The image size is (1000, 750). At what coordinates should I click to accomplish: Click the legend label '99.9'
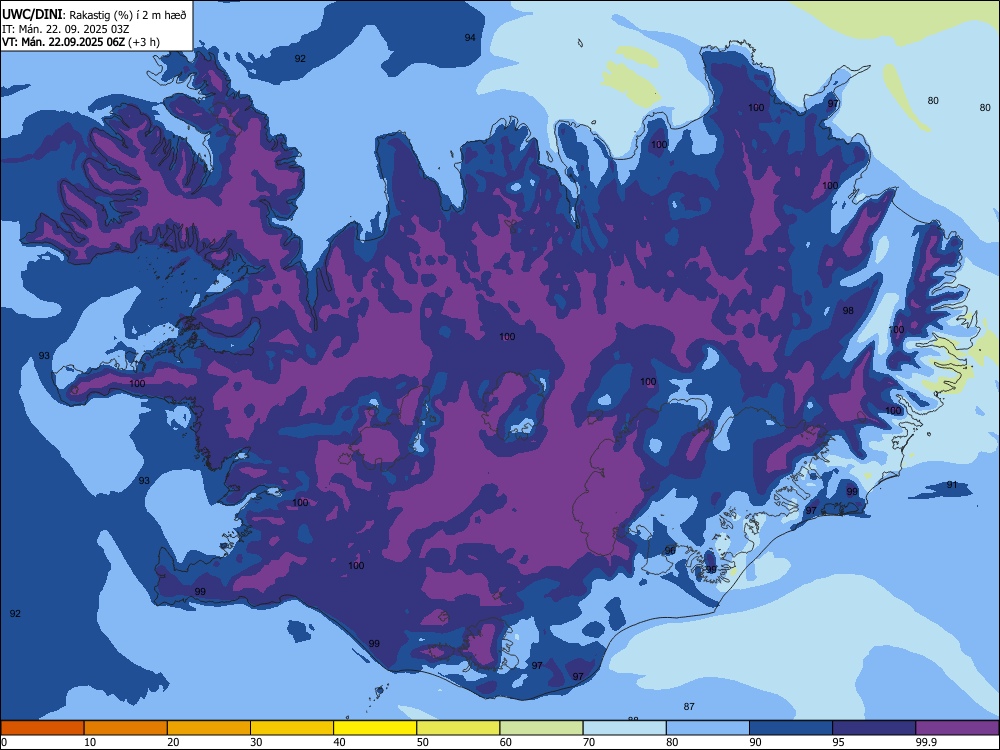925,742
